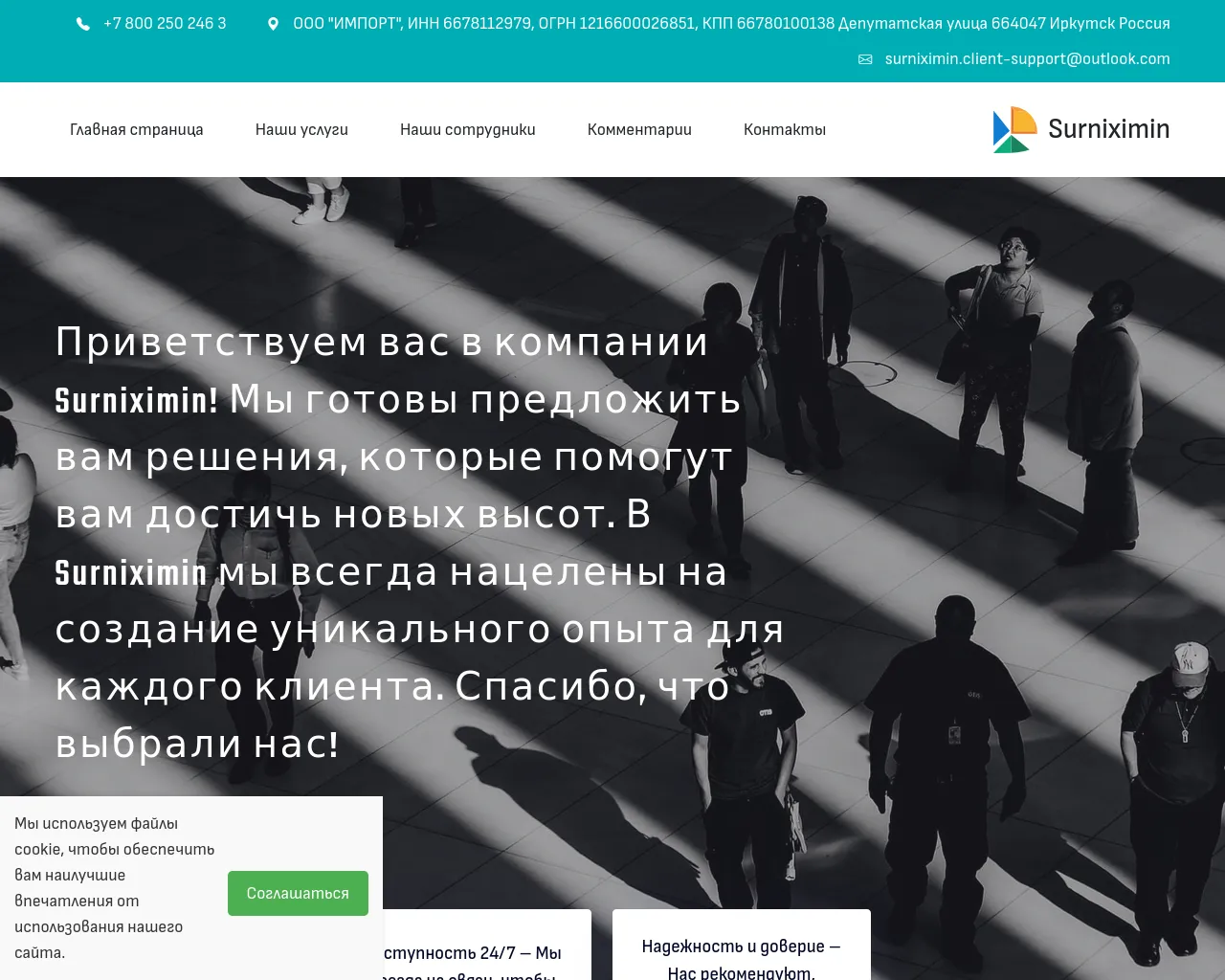Click the hero heading starting with Приветствуем

tap(421, 543)
